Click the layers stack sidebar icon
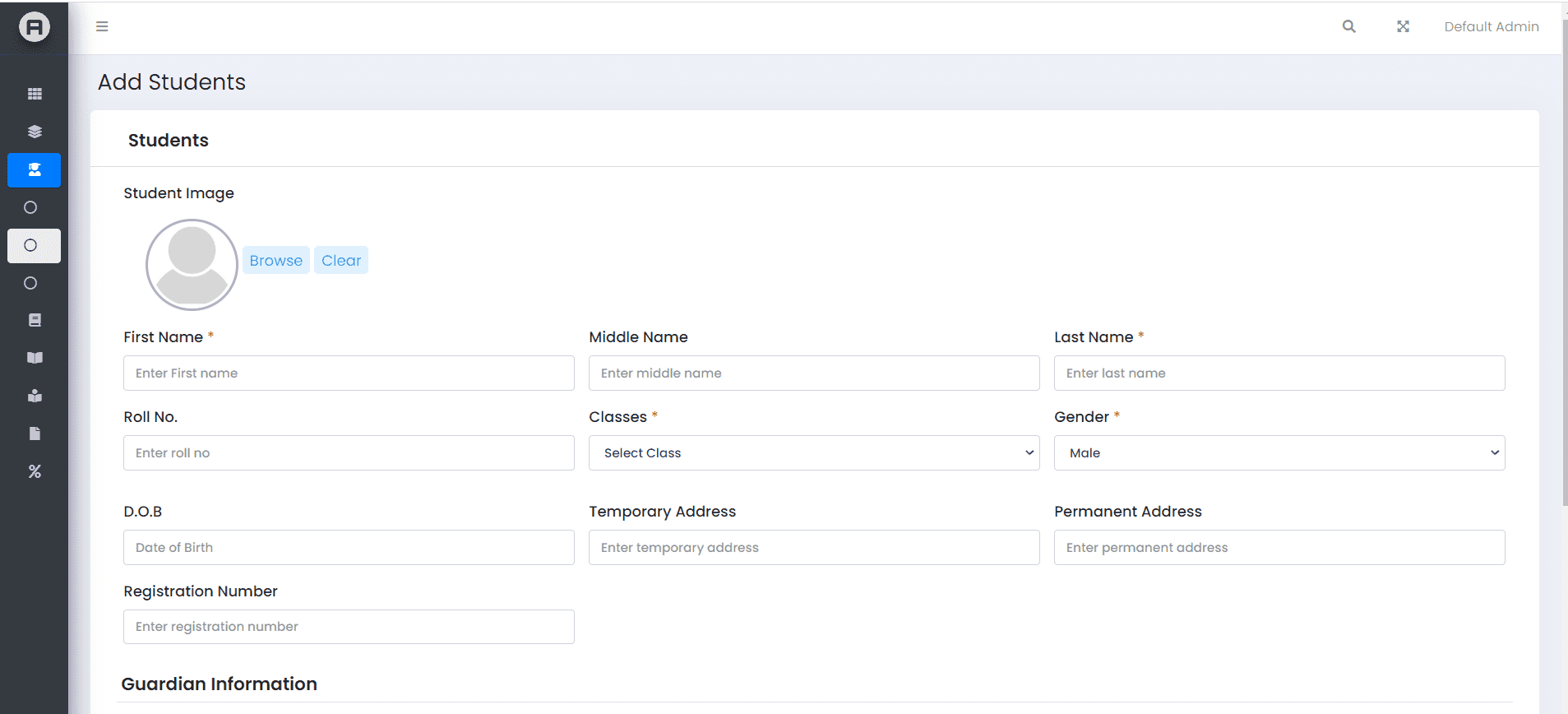This screenshot has width=1568, height=714. [x=35, y=132]
